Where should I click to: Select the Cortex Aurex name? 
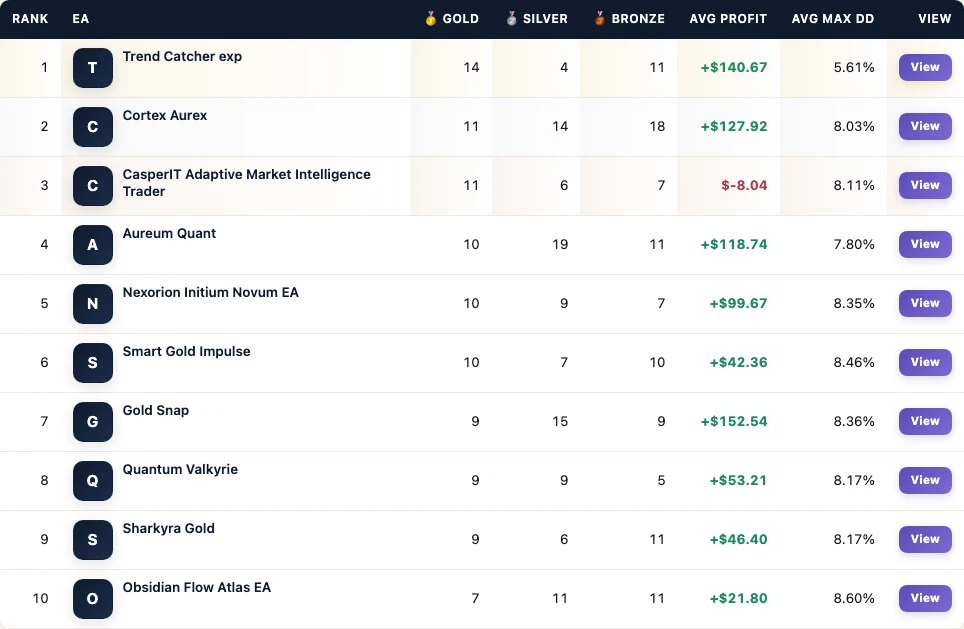pos(165,116)
